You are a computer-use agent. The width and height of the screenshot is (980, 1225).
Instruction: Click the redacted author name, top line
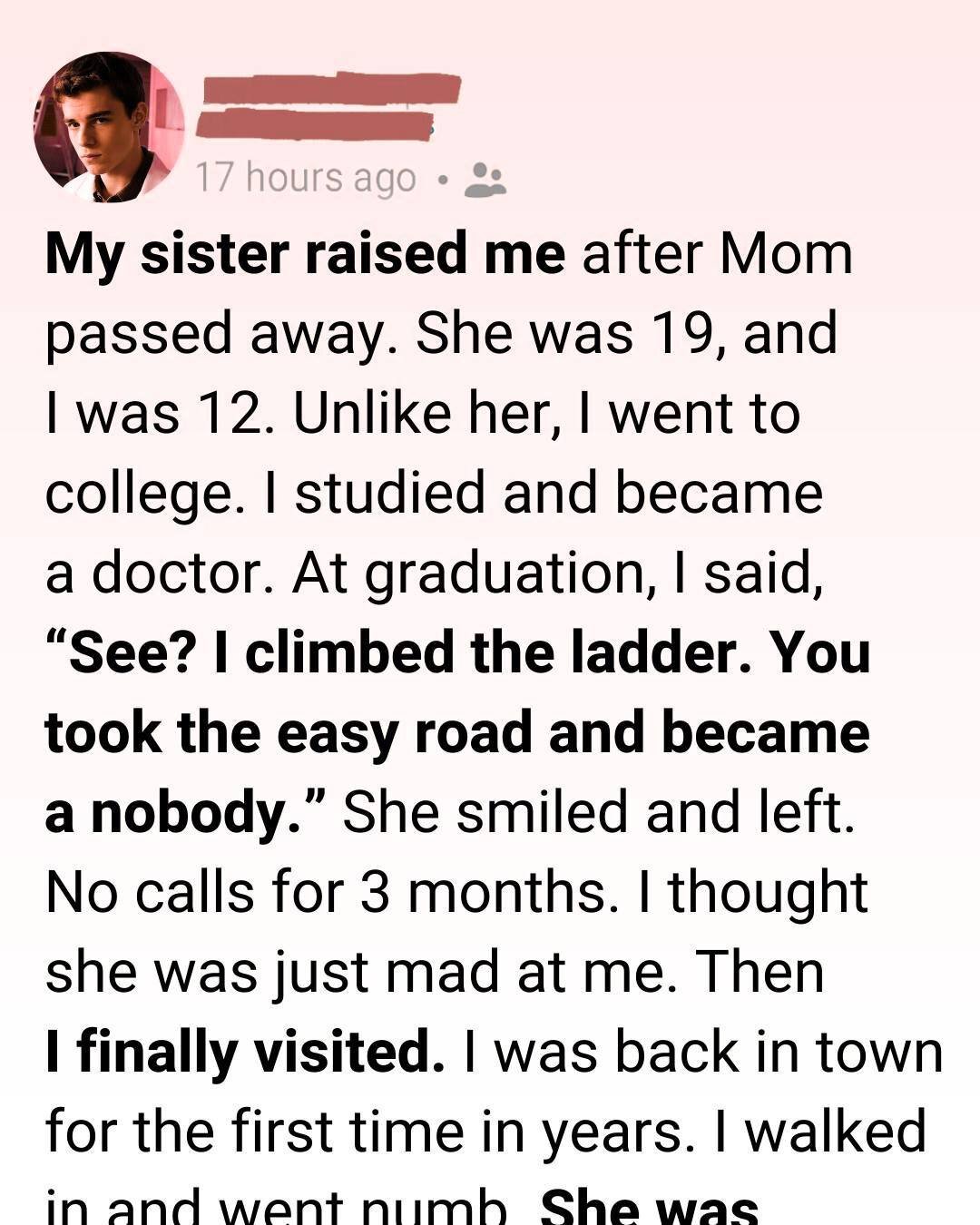[331, 90]
